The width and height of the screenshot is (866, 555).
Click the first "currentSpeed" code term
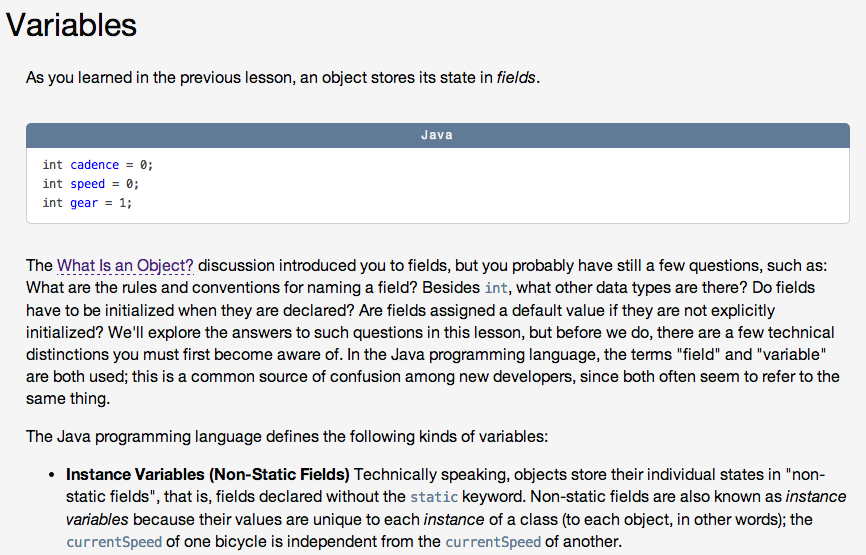[x=107, y=542]
